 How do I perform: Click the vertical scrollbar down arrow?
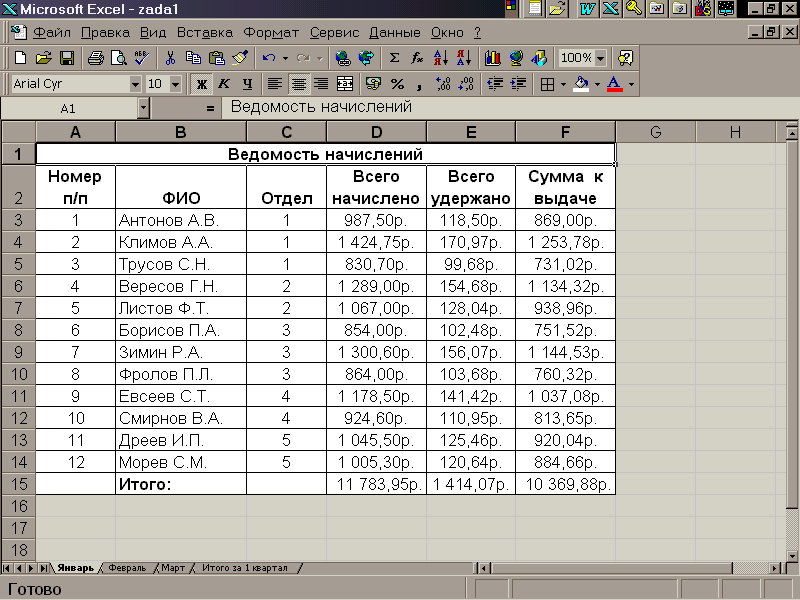[792, 556]
